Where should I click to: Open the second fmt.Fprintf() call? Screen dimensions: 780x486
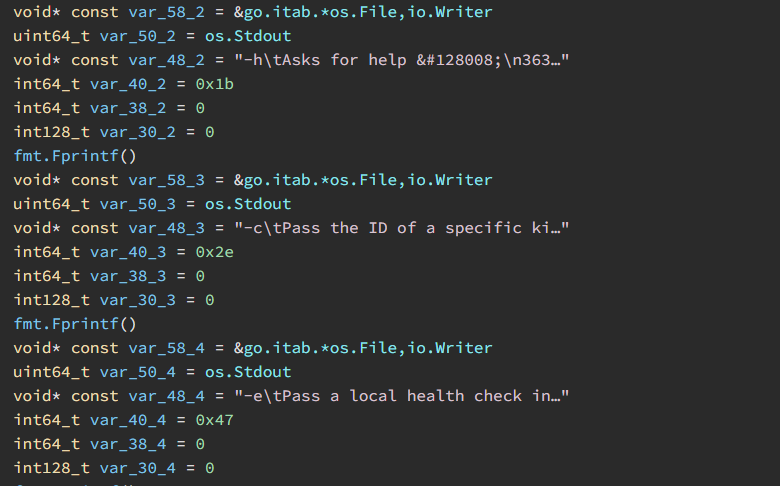click(x=75, y=324)
